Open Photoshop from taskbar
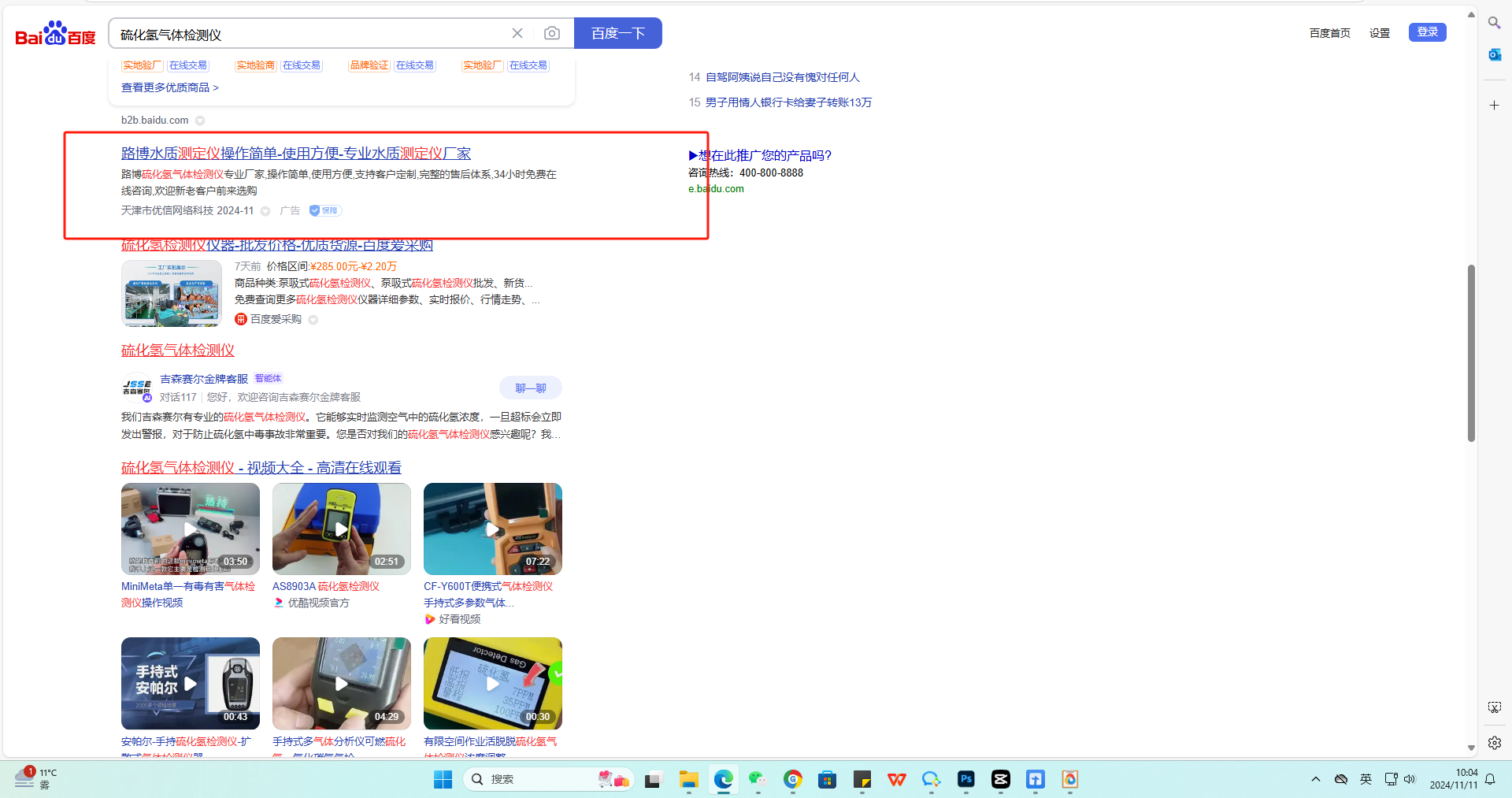The height and width of the screenshot is (798, 1512). pyautogui.click(x=966, y=780)
